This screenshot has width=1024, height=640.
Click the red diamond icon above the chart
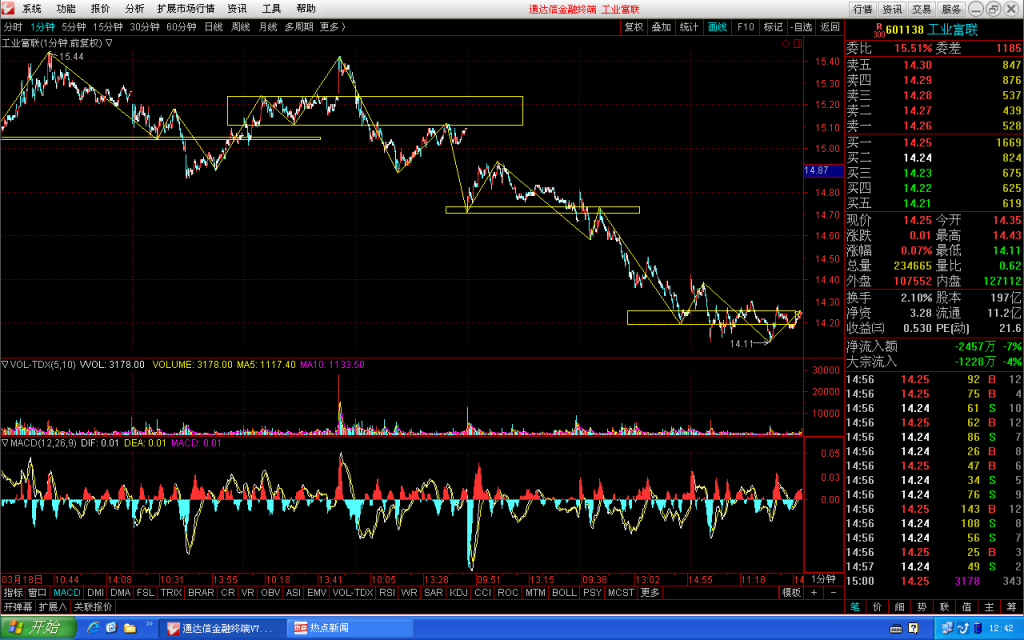pos(786,44)
